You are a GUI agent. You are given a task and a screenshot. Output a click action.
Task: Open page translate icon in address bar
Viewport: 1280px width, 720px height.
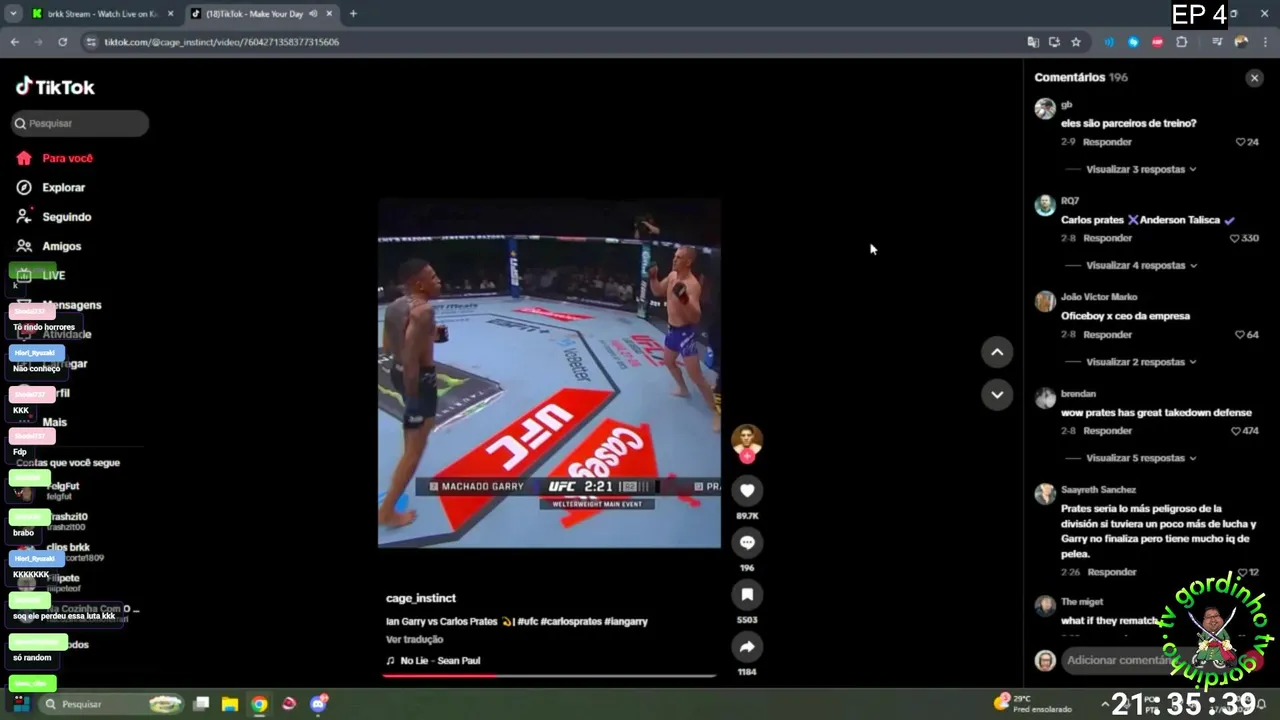click(1033, 42)
